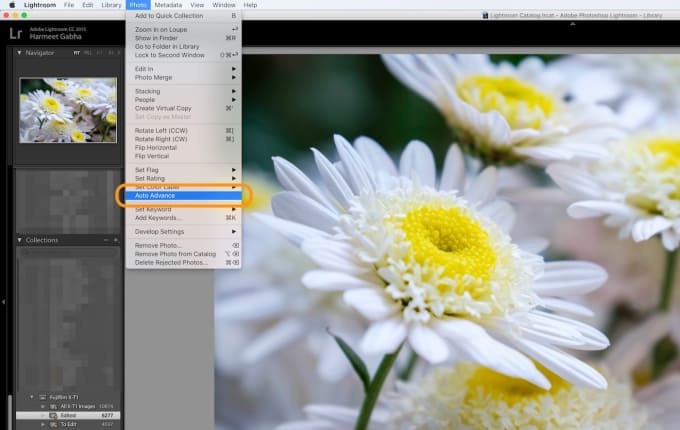Expand the All X-T1 Images arrow
The height and width of the screenshot is (430, 680).
coord(42,407)
